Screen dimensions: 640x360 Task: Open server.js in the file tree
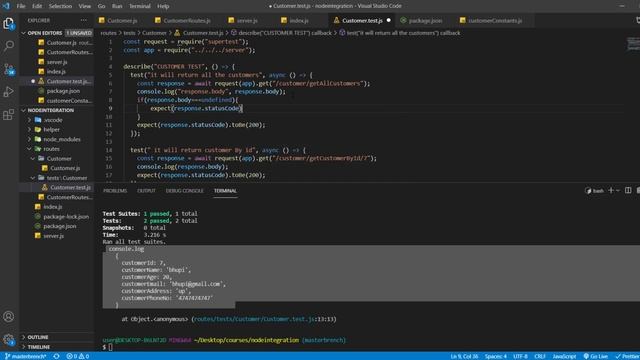56,236
